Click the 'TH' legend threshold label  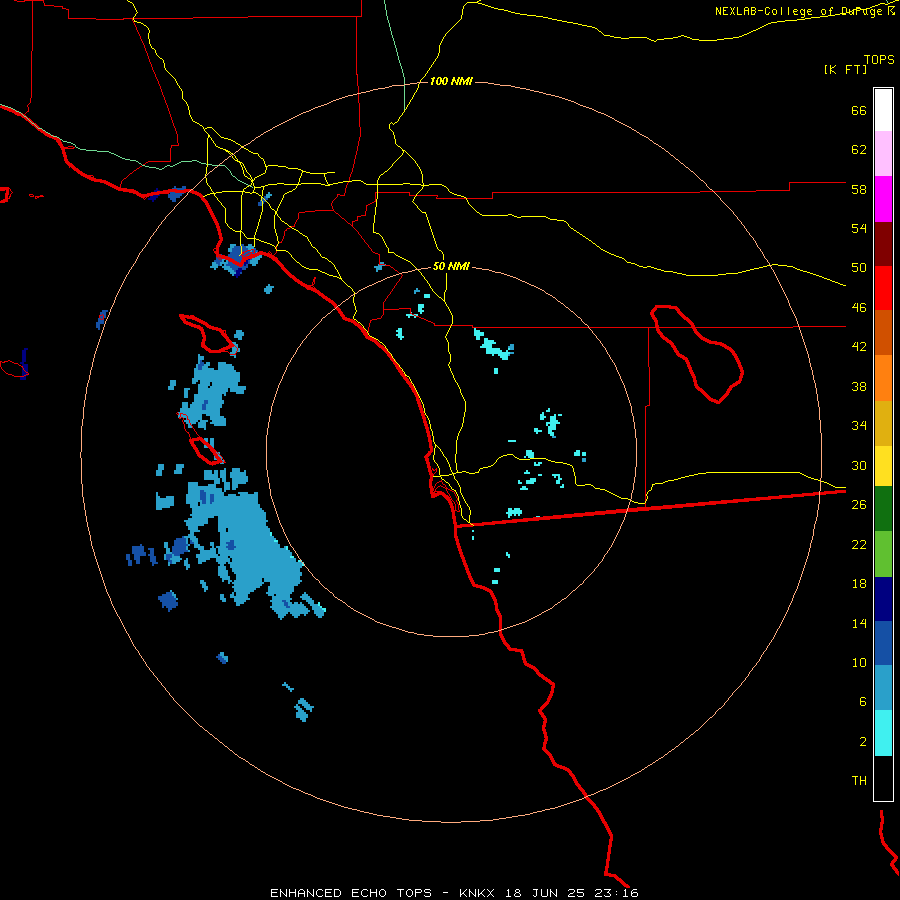coord(859,781)
